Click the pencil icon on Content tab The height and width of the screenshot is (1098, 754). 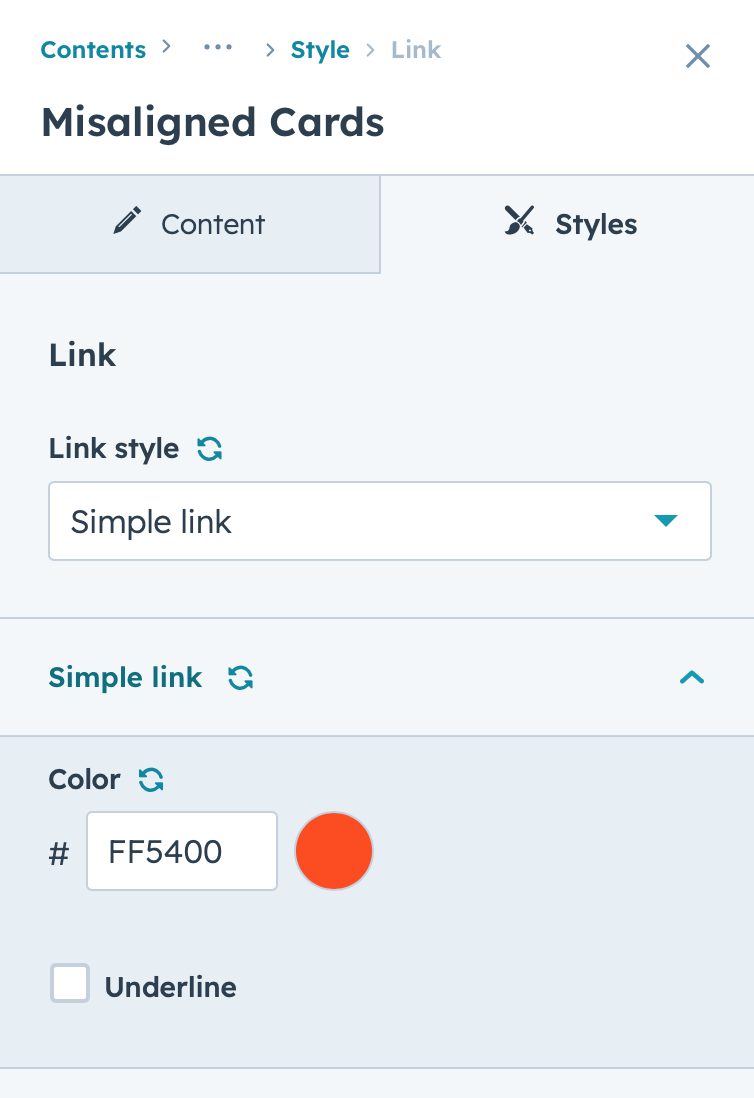pyautogui.click(x=127, y=221)
